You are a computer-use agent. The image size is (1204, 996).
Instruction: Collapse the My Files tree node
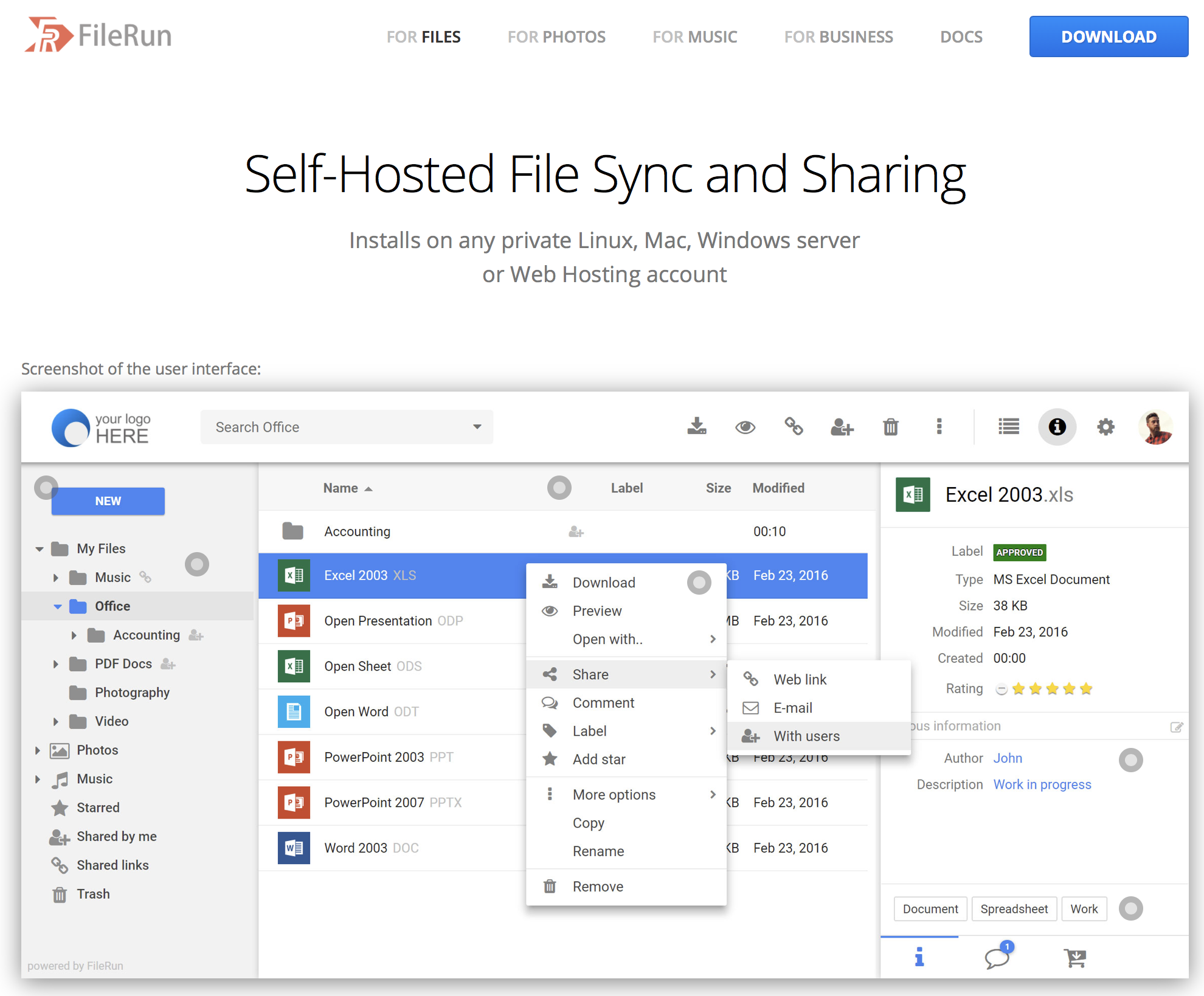pos(40,549)
